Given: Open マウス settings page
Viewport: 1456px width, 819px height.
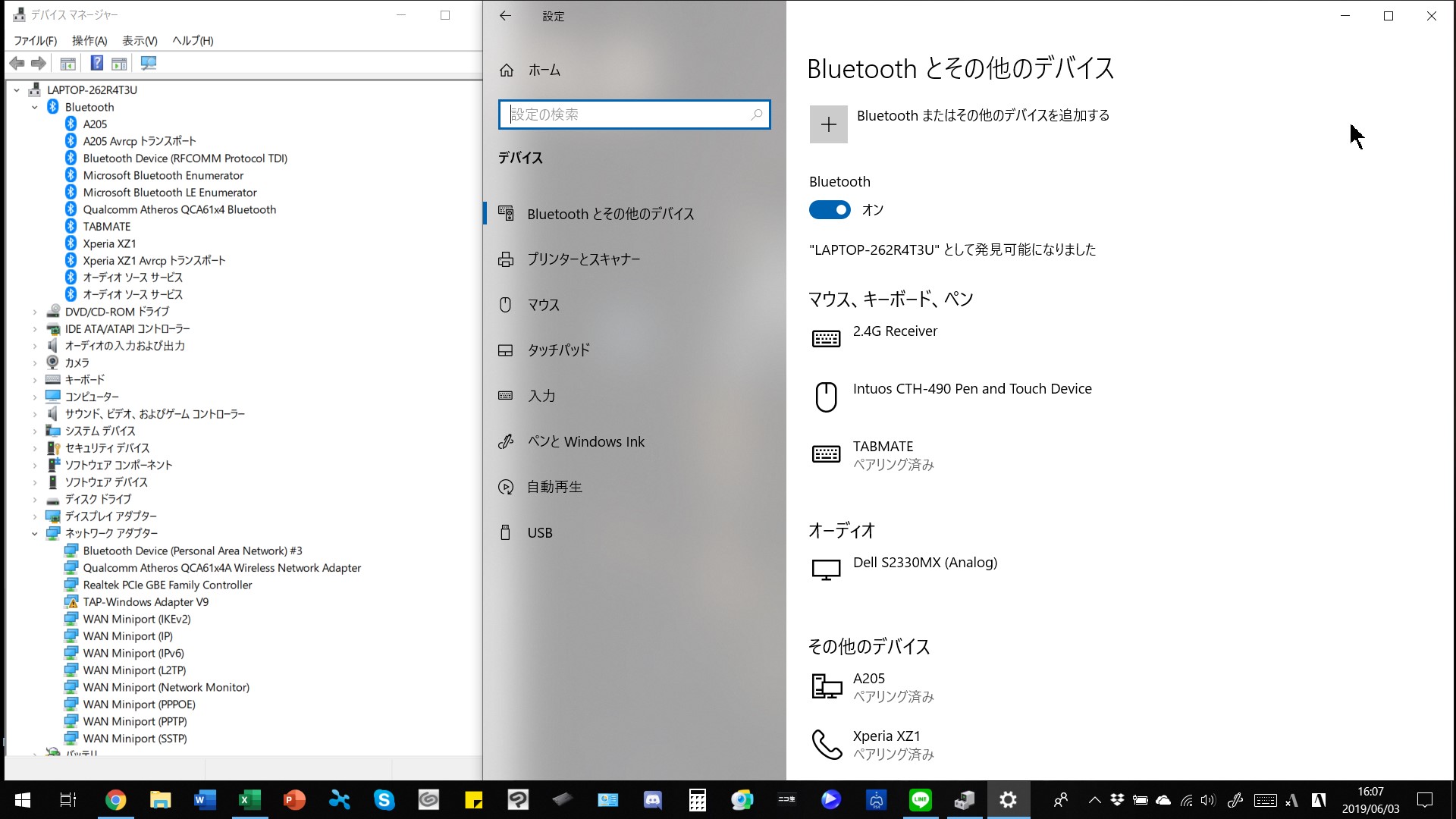Looking at the screenshot, I should 544,305.
